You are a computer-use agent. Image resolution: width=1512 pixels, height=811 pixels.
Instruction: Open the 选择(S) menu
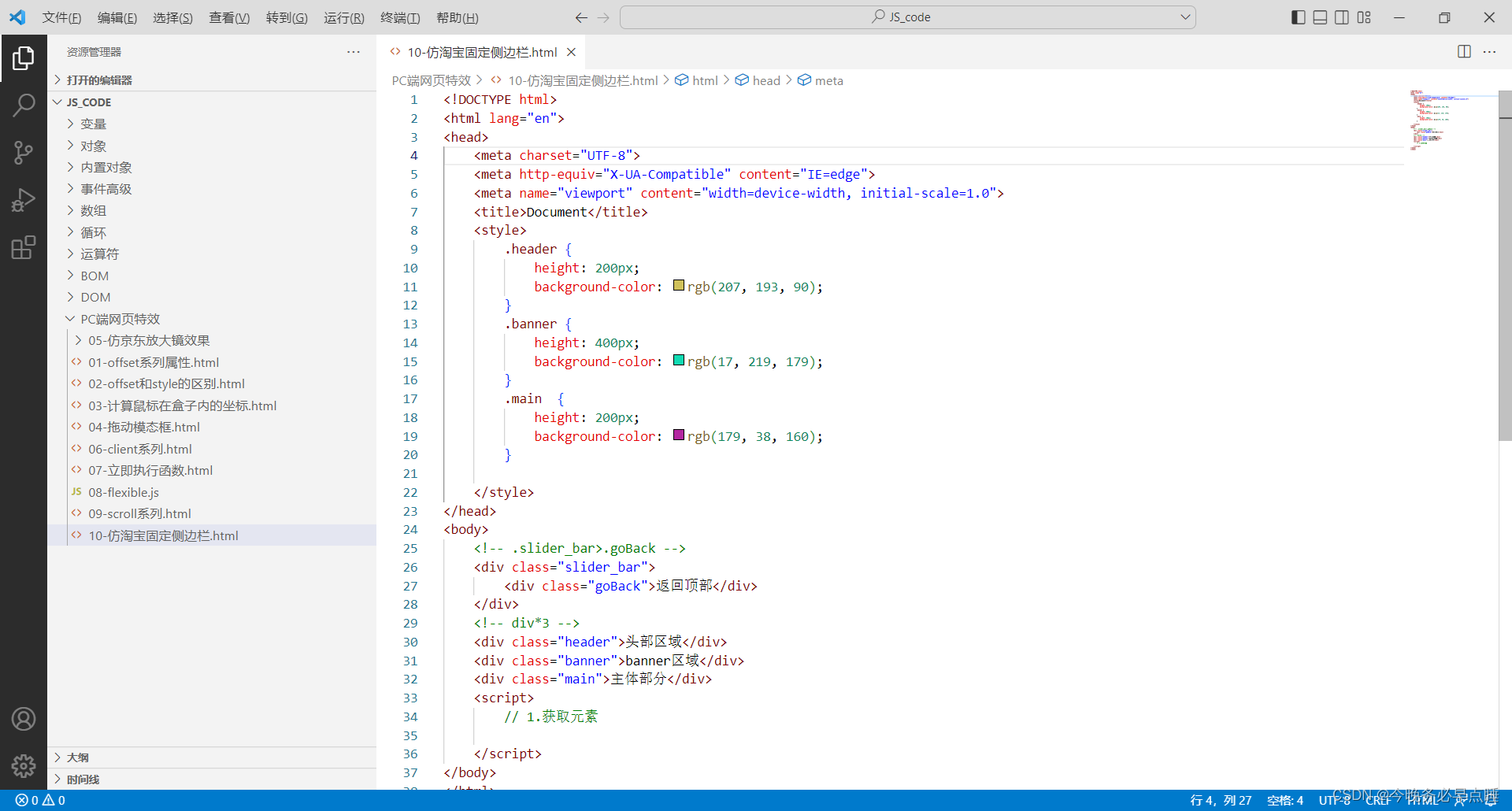pos(172,17)
